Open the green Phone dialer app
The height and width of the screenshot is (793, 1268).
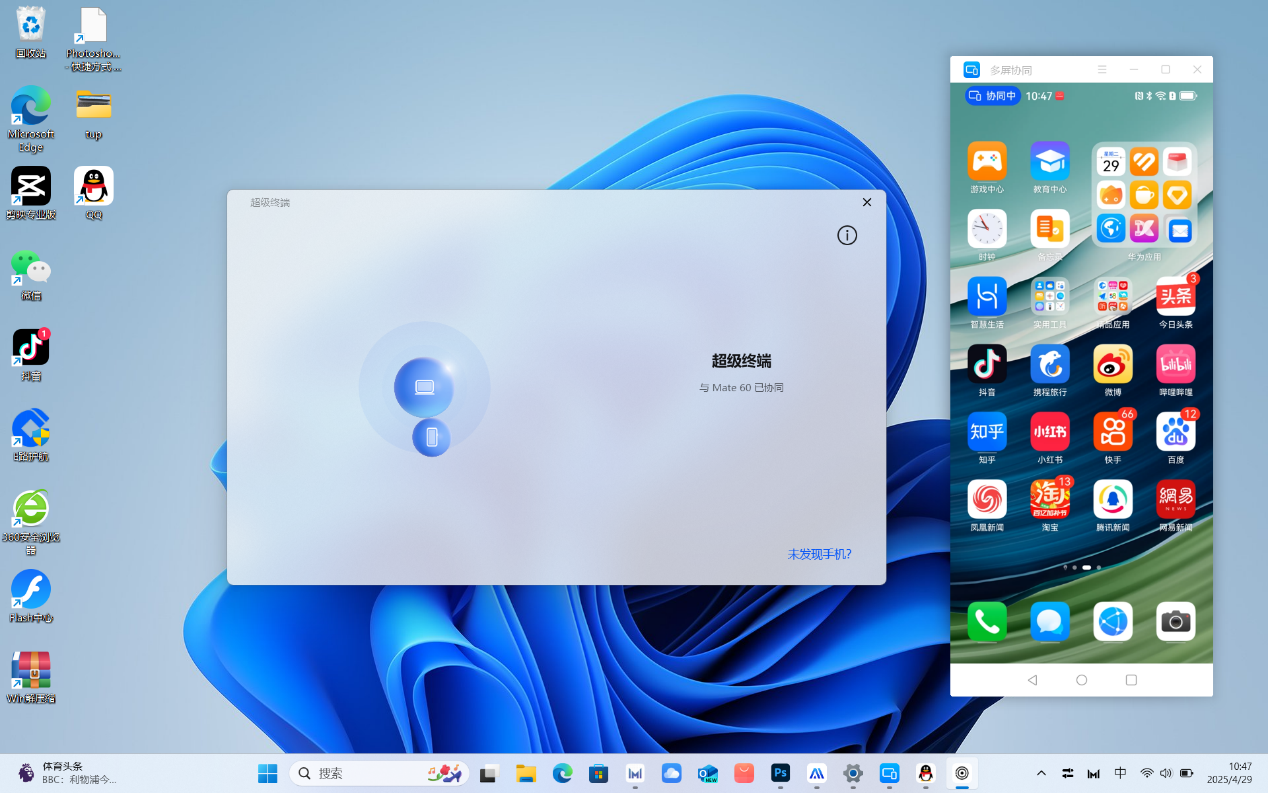click(x=987, y=621)
